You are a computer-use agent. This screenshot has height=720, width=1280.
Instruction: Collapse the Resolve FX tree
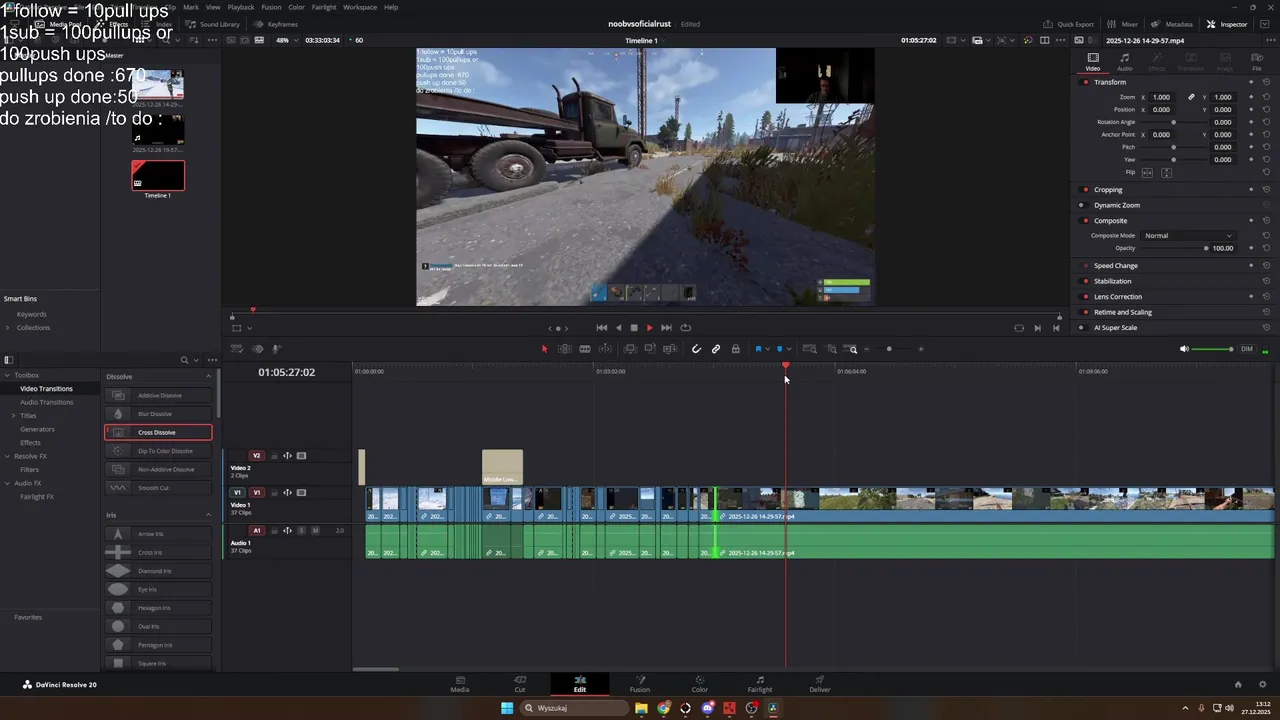point(7,456)
